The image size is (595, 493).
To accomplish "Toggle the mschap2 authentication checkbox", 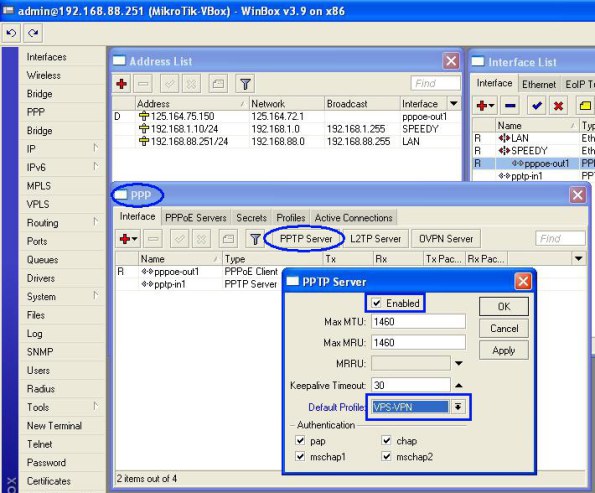I will [x=386, y=456].
